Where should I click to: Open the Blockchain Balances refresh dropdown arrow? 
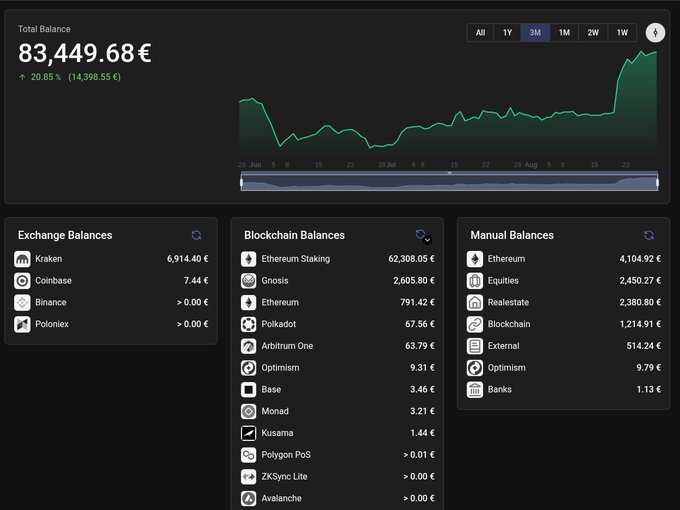point(428,240)
